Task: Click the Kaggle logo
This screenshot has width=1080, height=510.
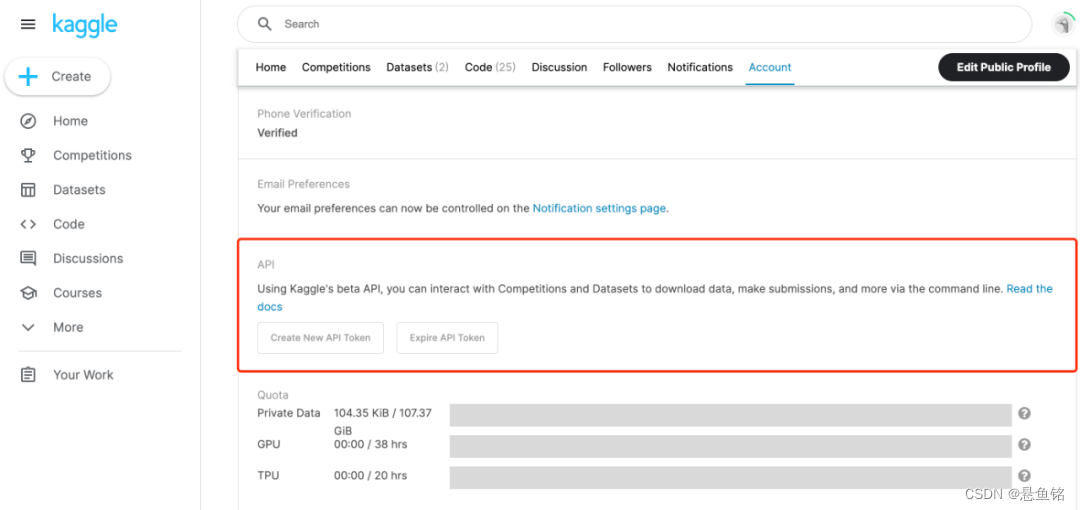Action: tap(85, 24)
